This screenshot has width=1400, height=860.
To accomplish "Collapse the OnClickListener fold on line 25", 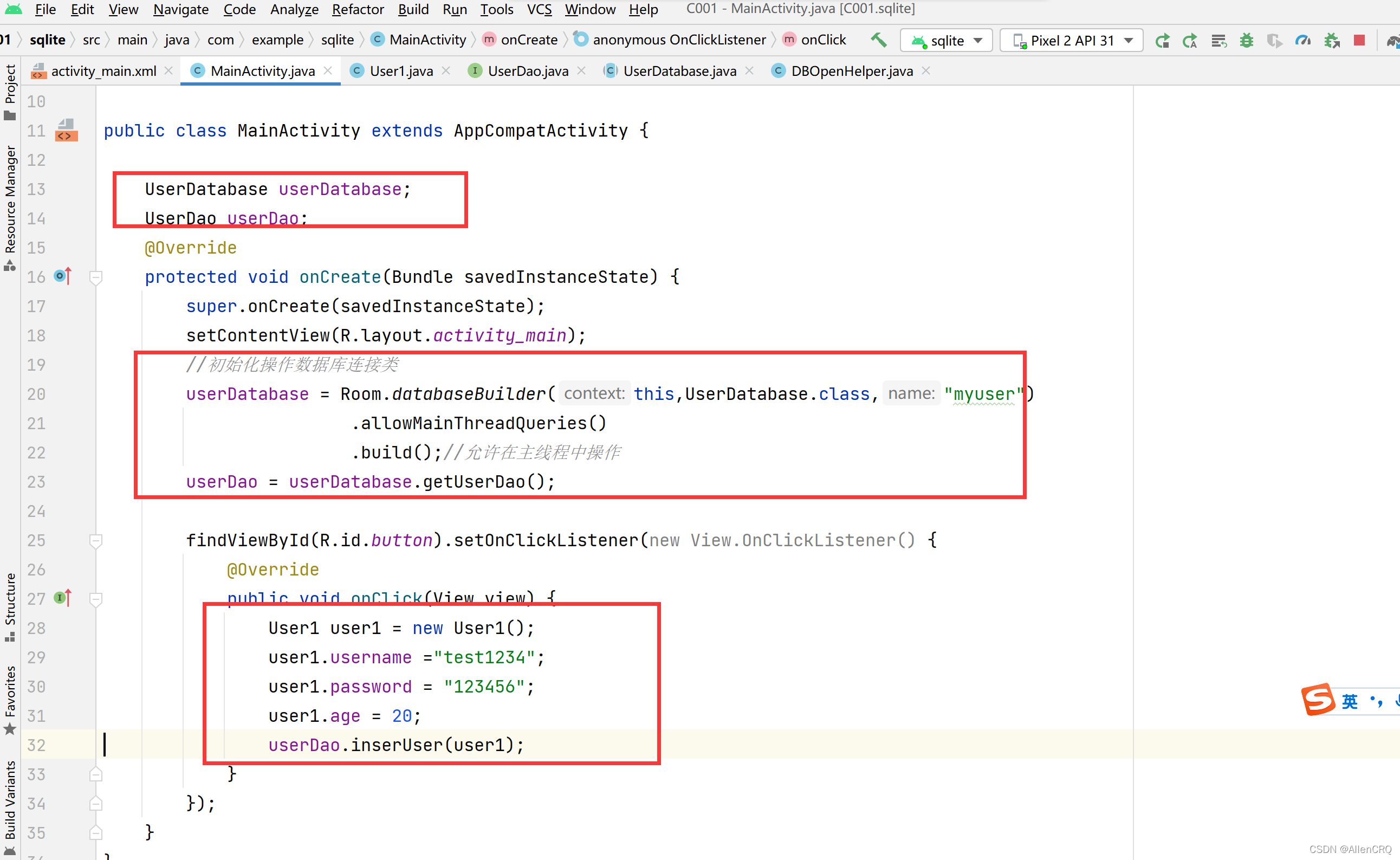I will (96, 540).
